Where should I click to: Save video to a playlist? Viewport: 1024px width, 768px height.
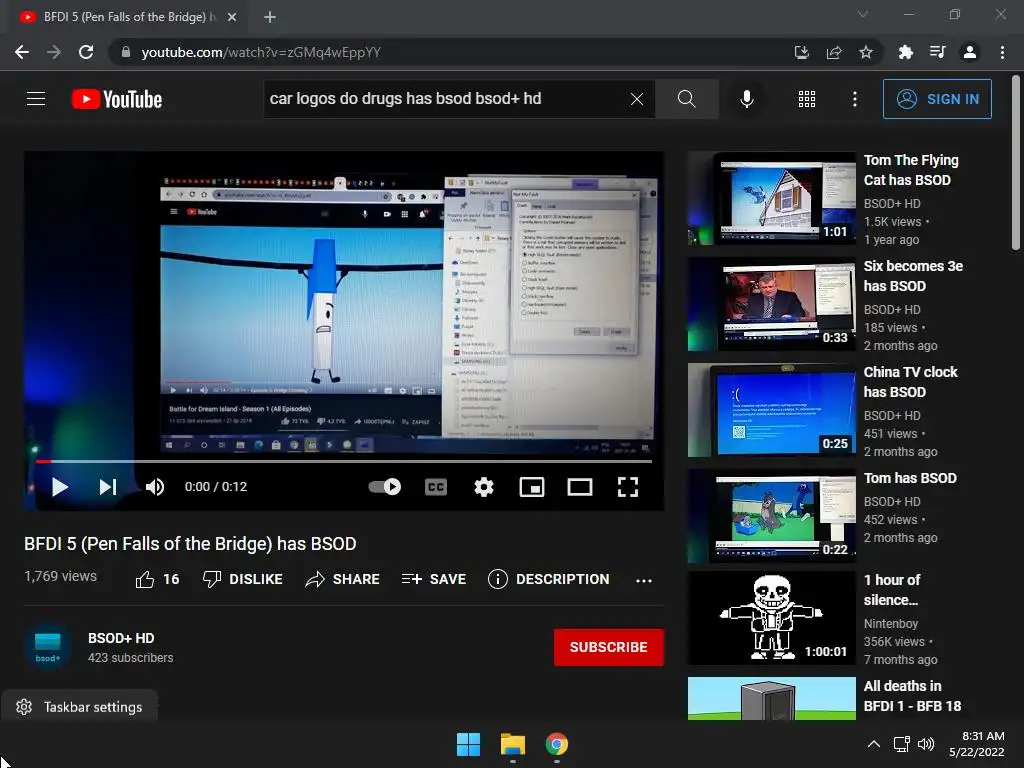434,579
